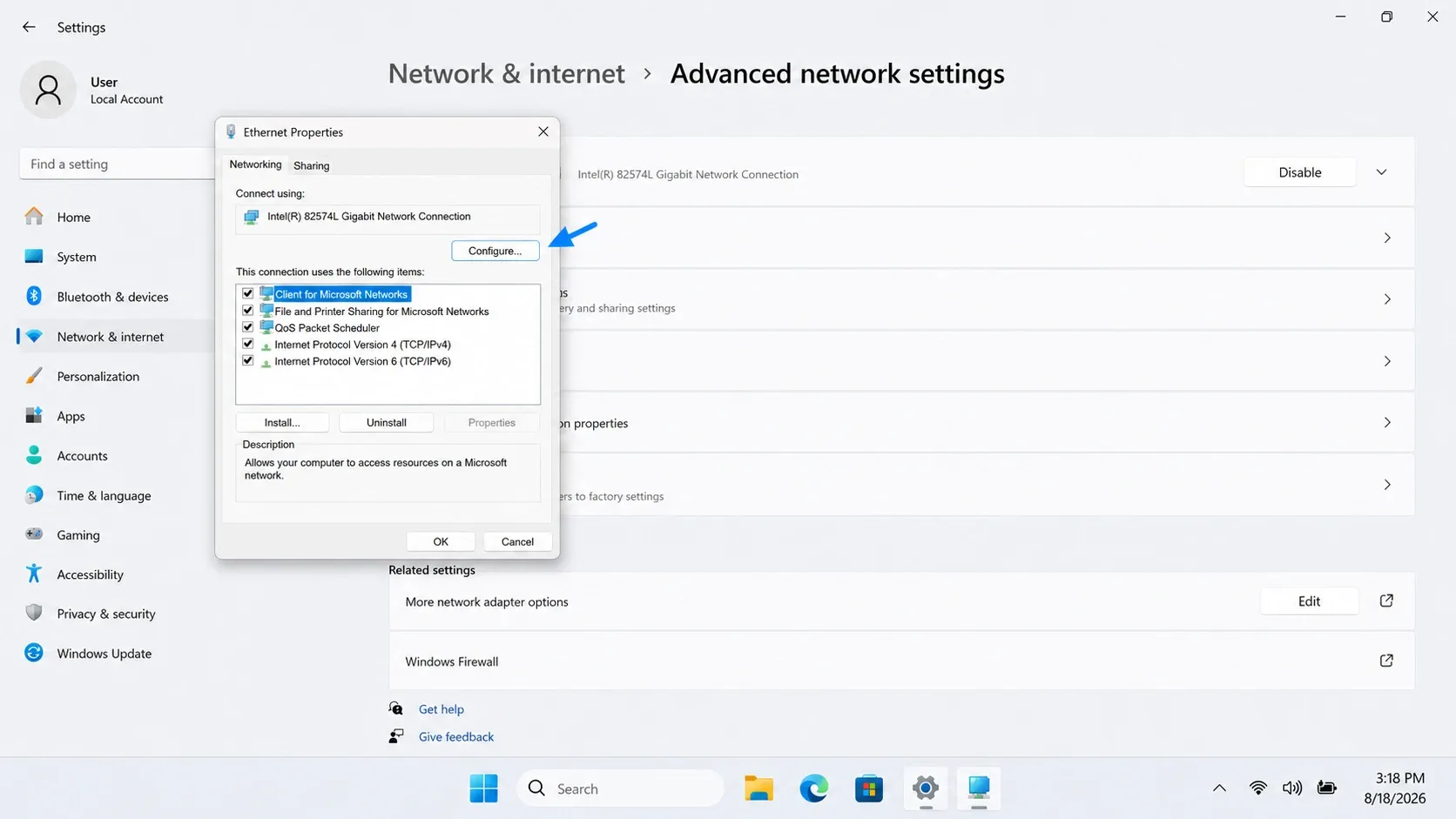Switch to the Sharing tab
The width and height of the screenshot is (1456, 819).
click(x=311, y=165)
